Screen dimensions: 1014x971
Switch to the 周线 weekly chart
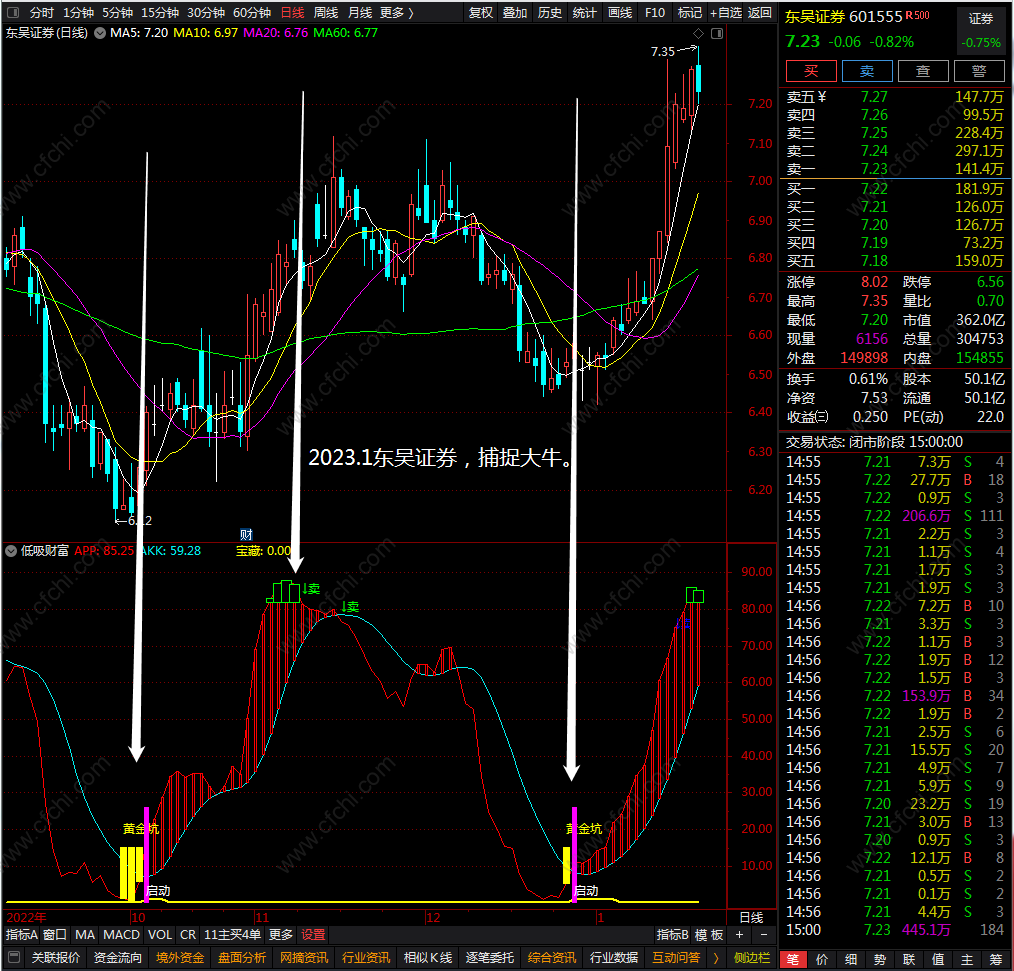point(326,12)
